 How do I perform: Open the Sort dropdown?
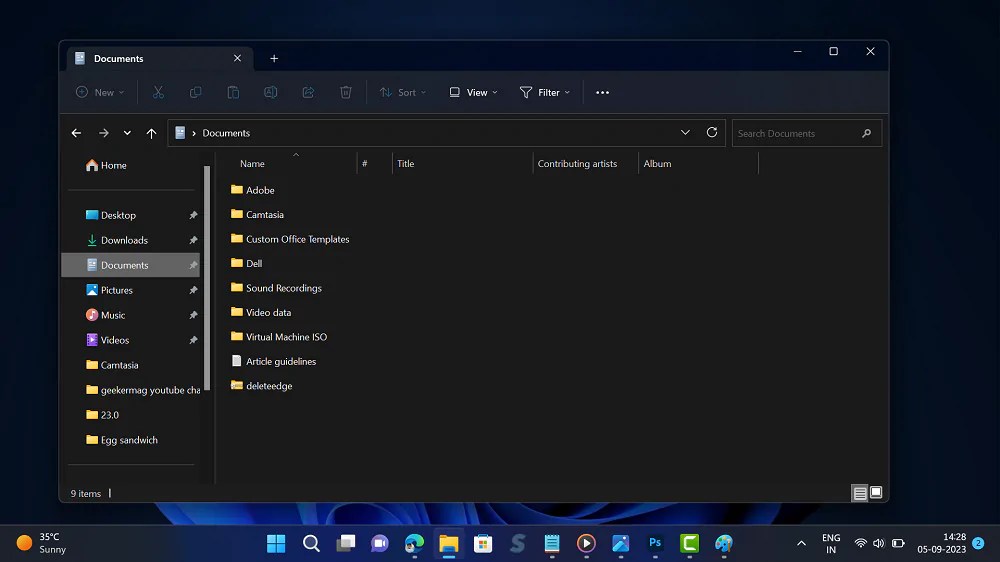pyautogui.click(x=402, y=93)
